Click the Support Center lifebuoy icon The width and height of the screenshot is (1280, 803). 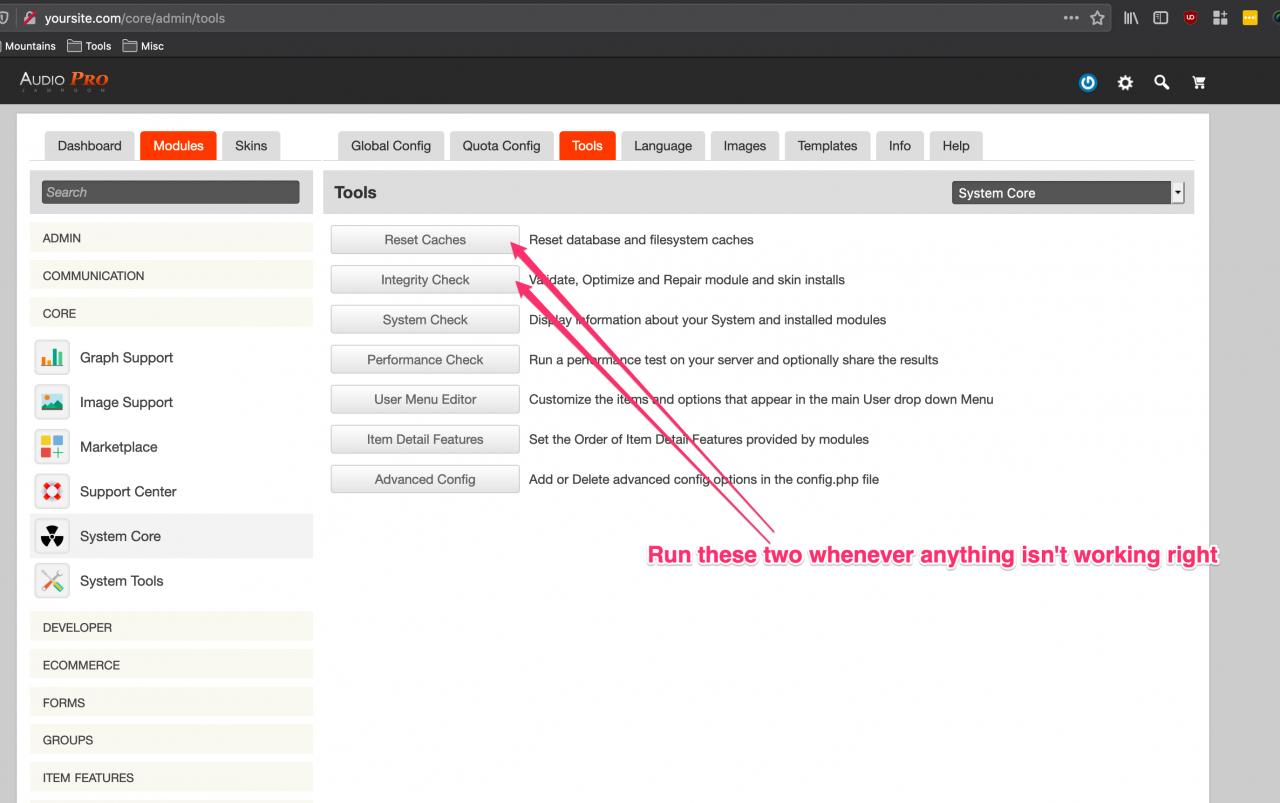[51, 491]
